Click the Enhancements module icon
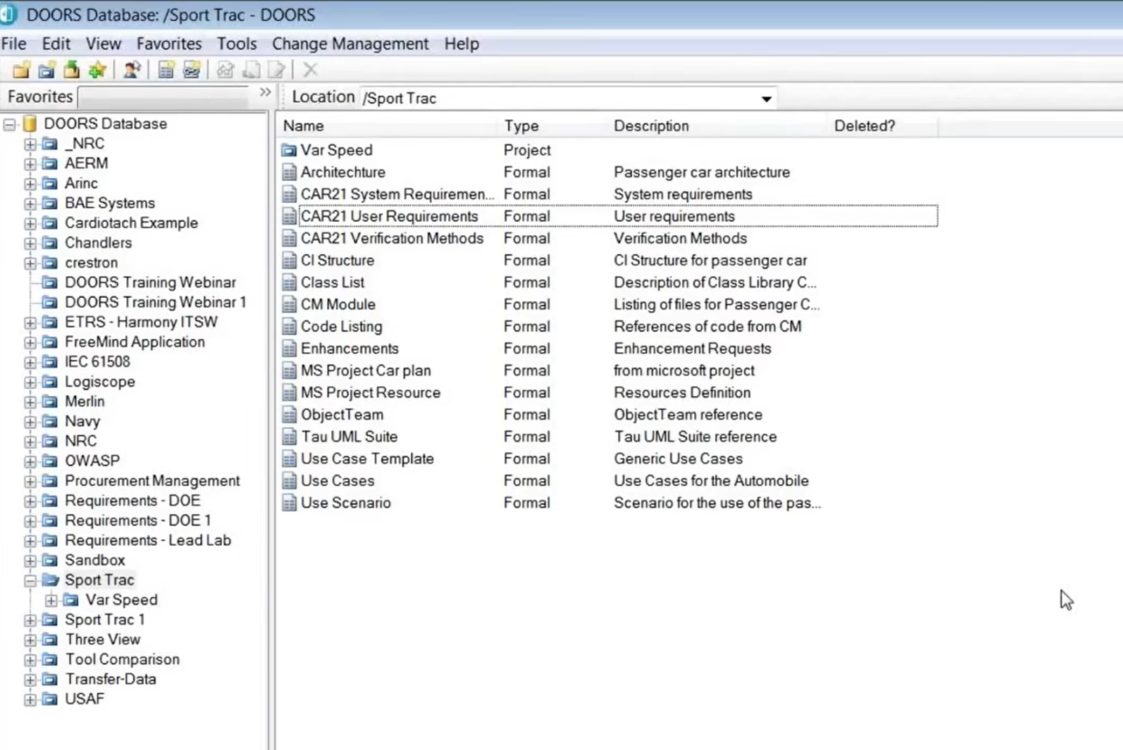Viewport: 1123px width, 750px height. tap(289, 349)
